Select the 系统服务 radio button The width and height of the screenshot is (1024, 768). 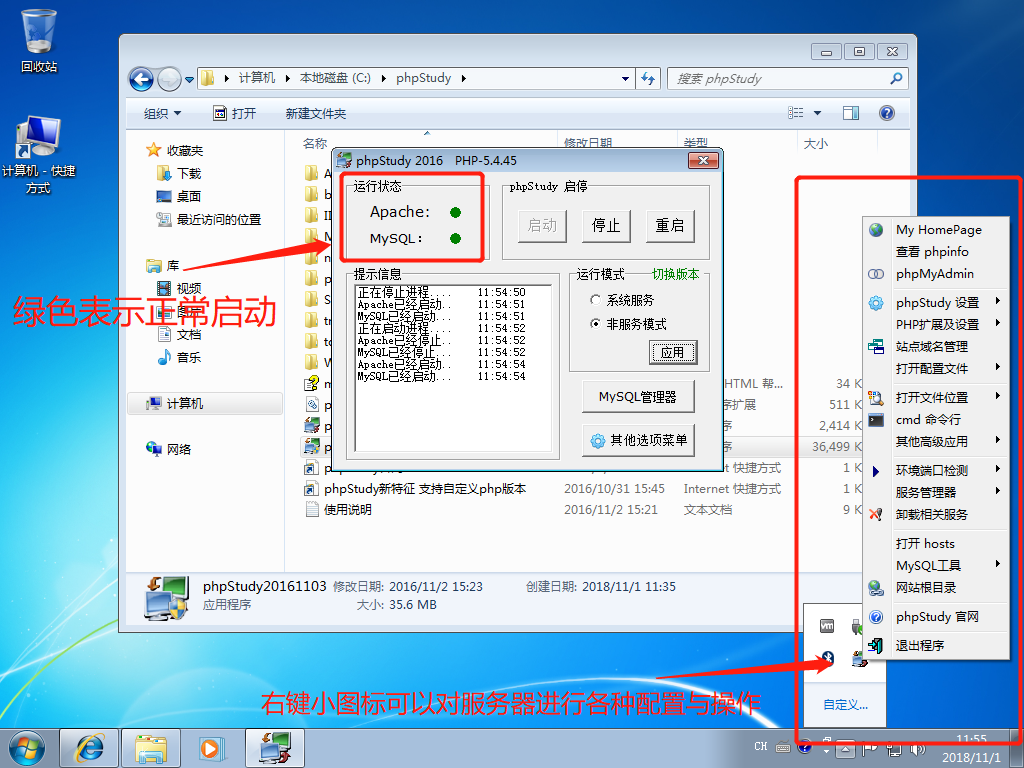pyautogui.click(x=594, y=300)
